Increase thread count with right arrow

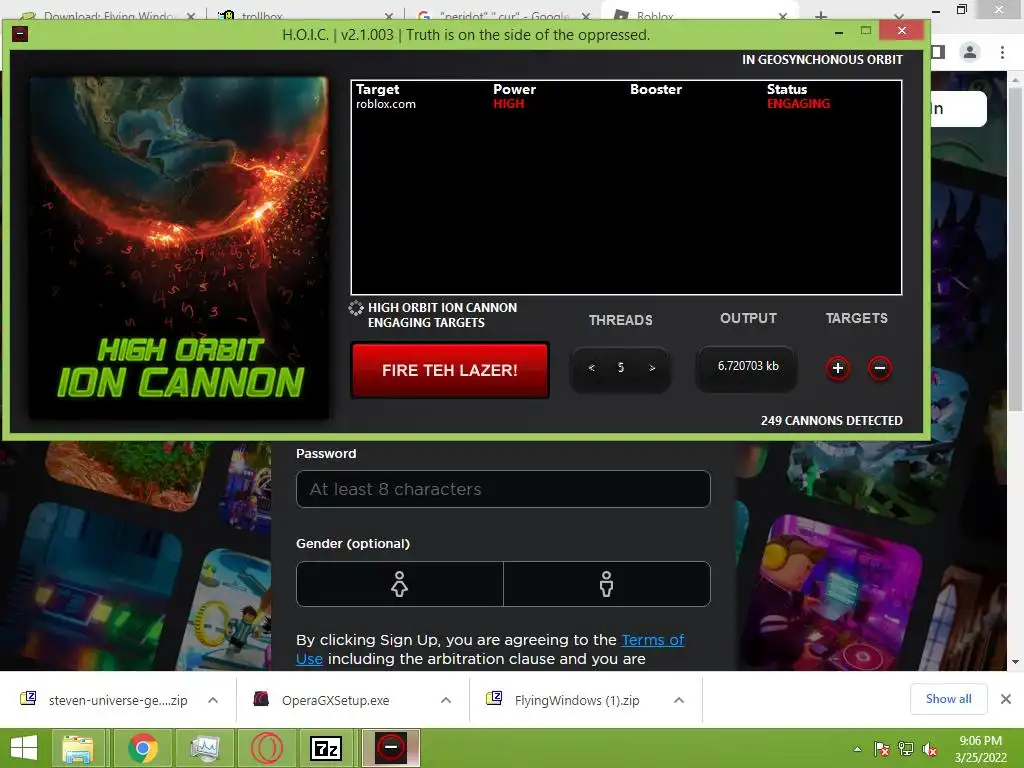point(652,368)
